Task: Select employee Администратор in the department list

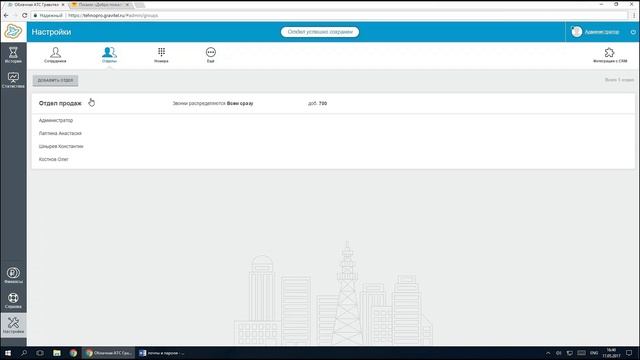Action: 56,120
